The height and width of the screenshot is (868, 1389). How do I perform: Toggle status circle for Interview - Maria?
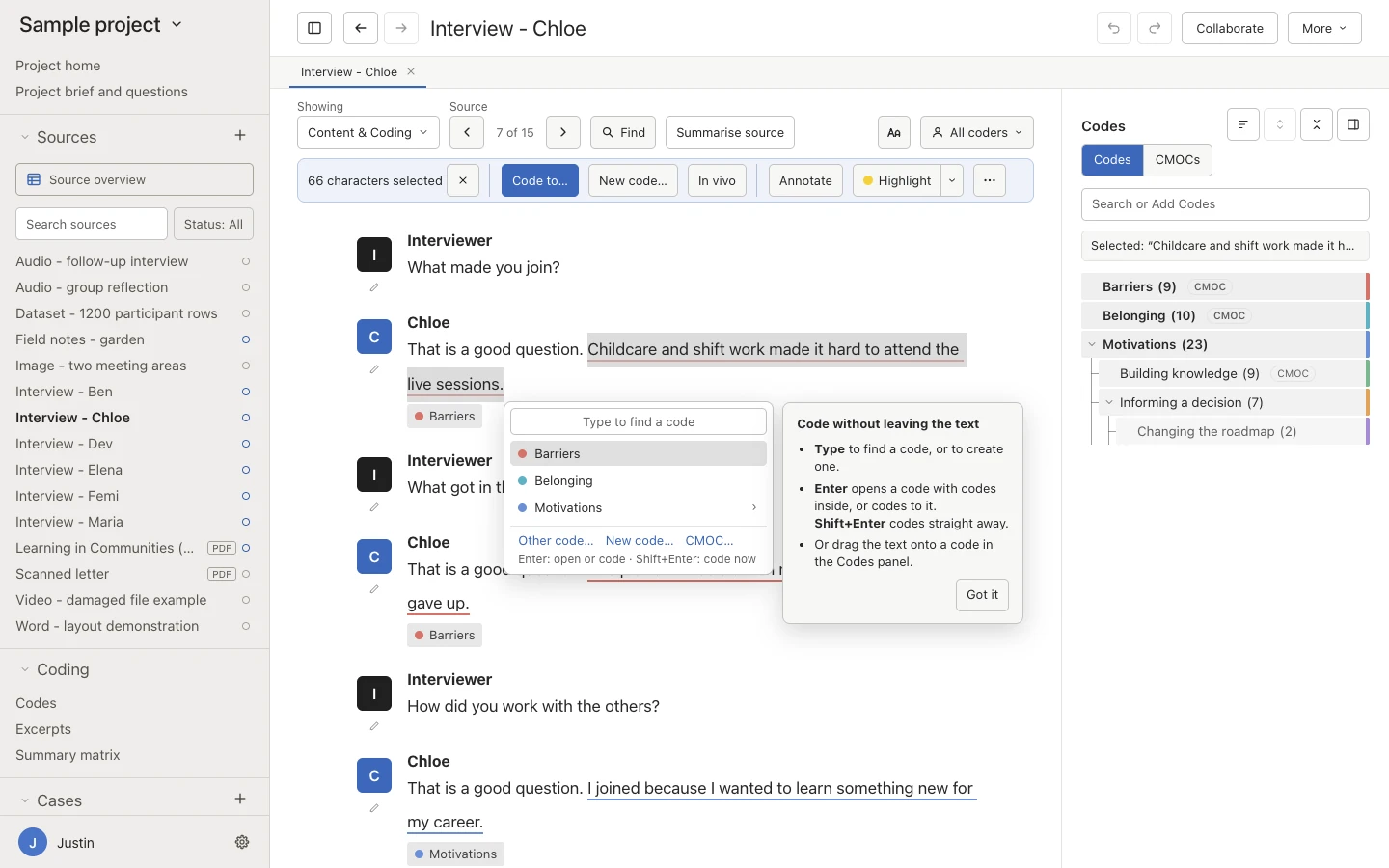tap(246, 522)
